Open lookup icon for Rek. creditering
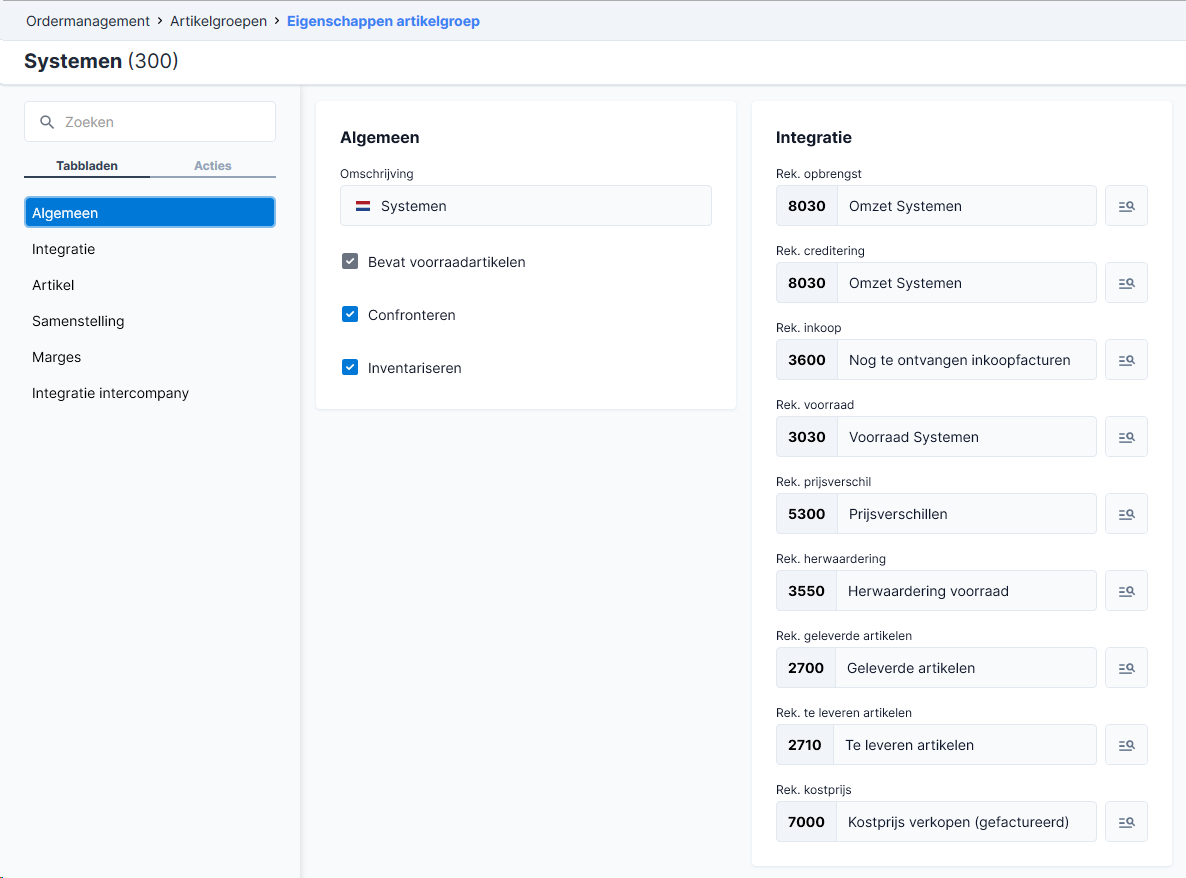Image resolution: width=1186 pixels, height=878 pixels. pos(1125,283)
